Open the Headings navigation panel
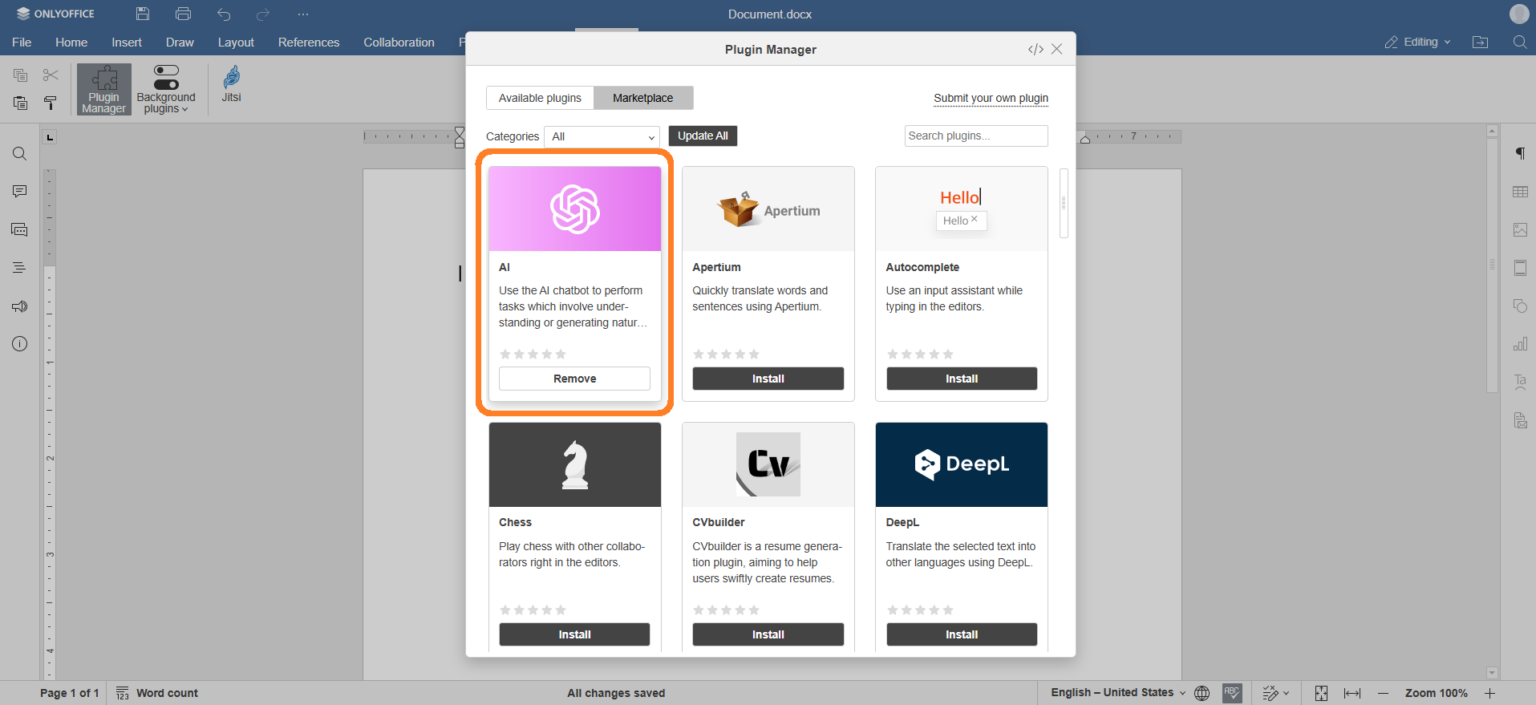Viewport: 1536px width, 705px height. 20,267
